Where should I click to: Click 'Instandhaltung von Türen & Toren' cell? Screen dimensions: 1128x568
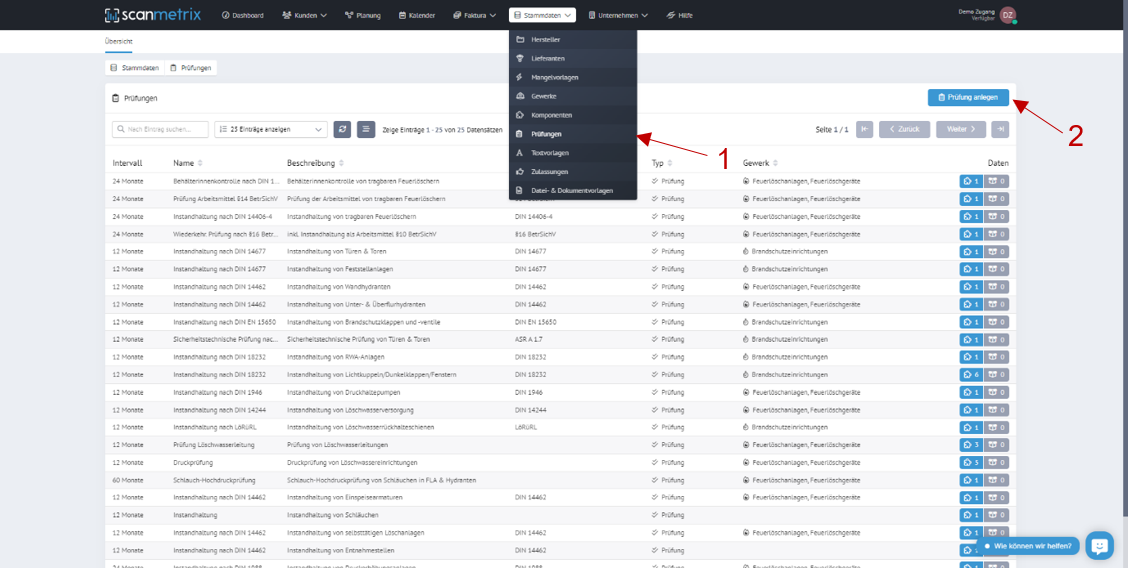click(x=337, y=252)
